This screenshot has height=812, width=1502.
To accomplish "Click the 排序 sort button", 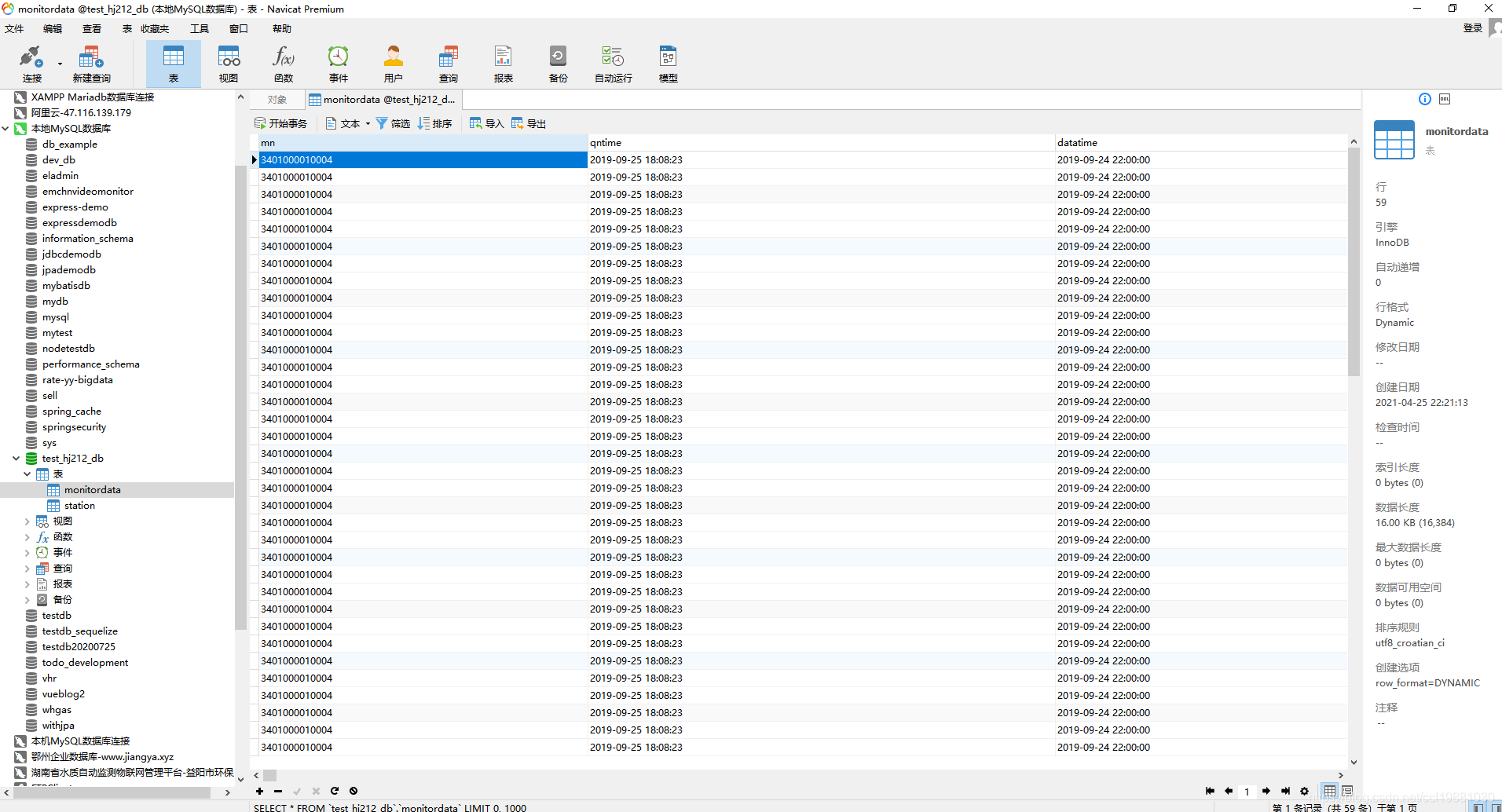I will [x=435, y=123].
